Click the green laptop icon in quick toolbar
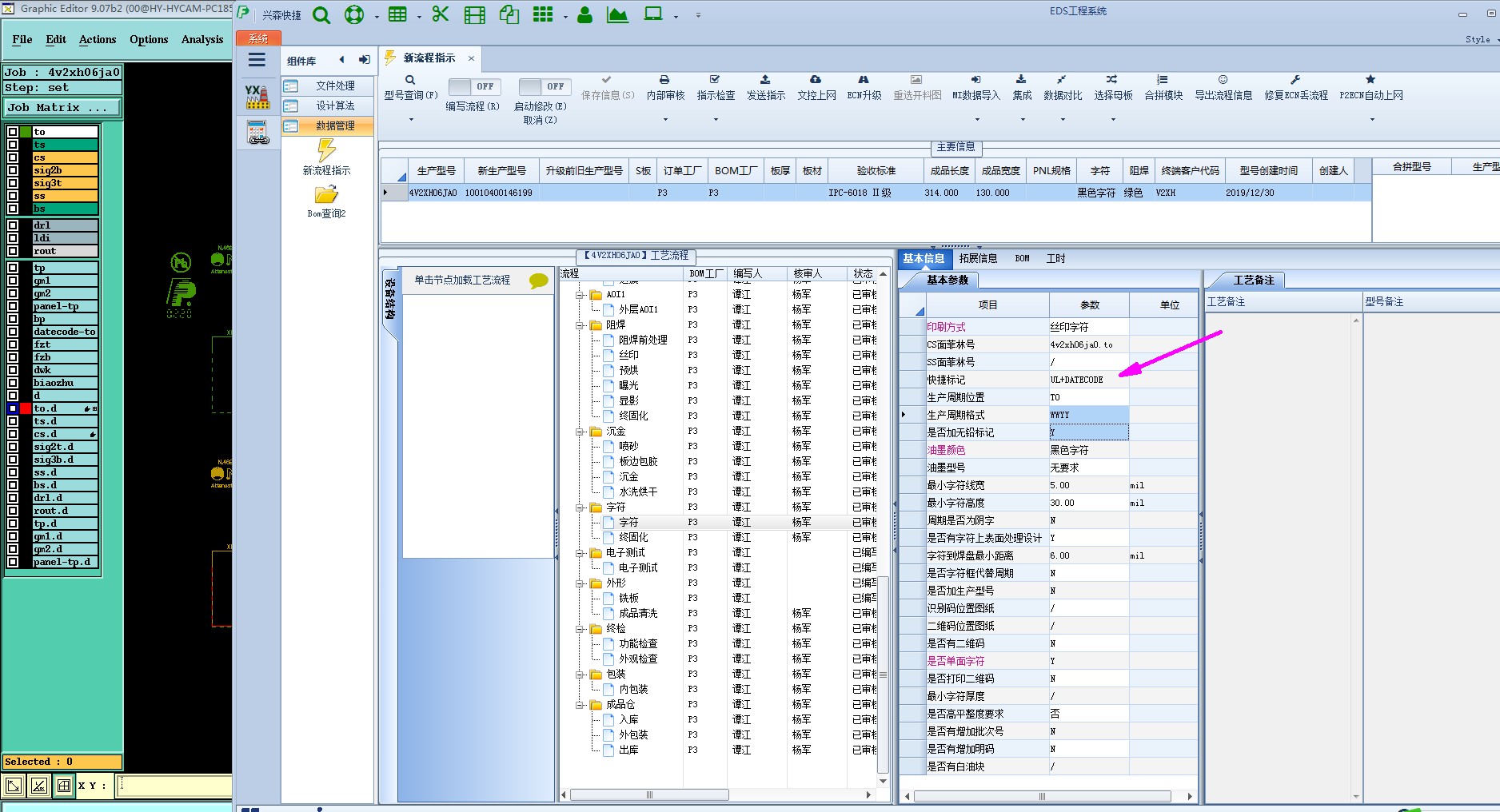This screenshot has height=812, width=1500. click(653, 14)
